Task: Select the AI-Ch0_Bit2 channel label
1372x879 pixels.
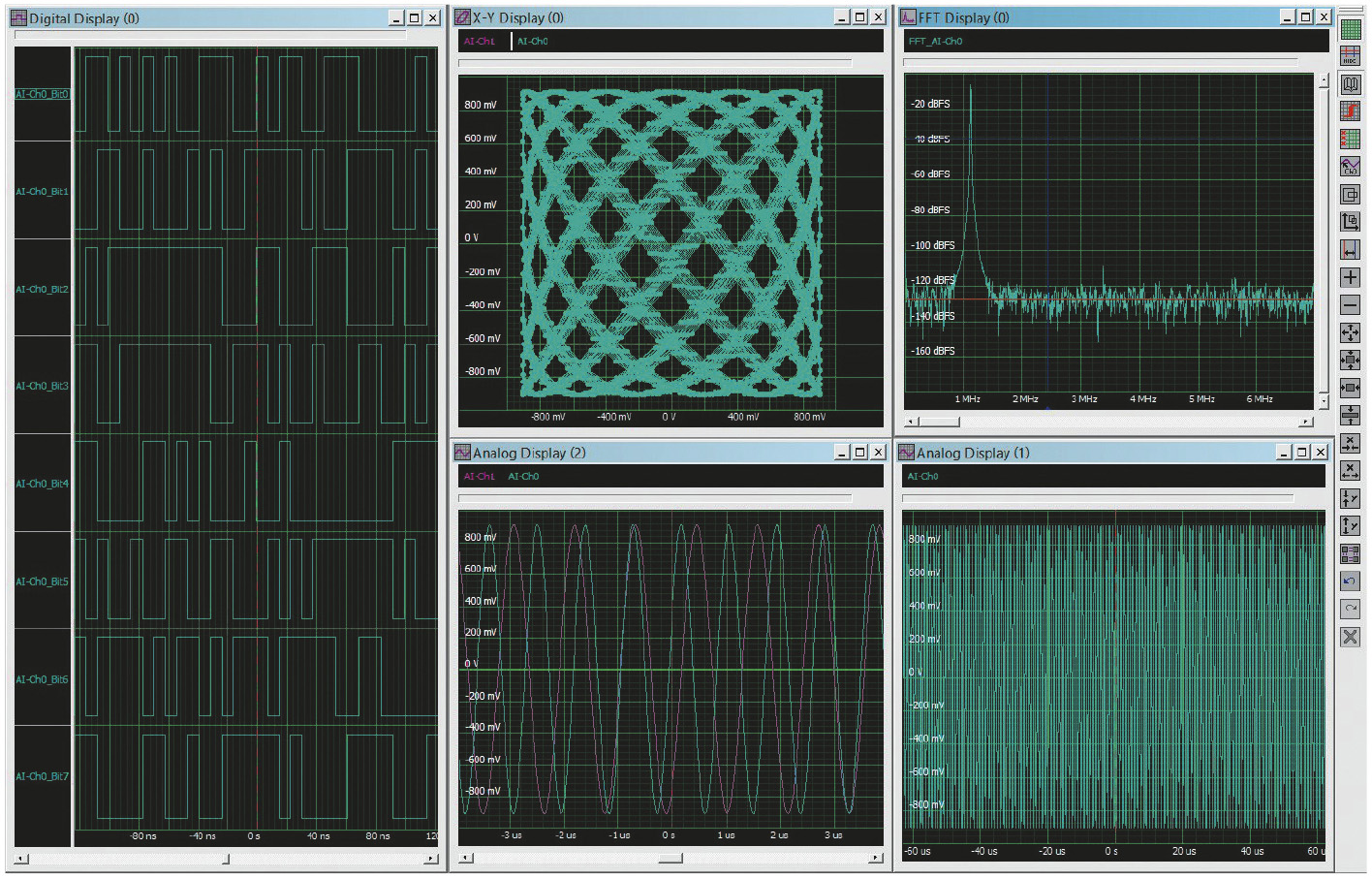Action: [x=43, y=289]
